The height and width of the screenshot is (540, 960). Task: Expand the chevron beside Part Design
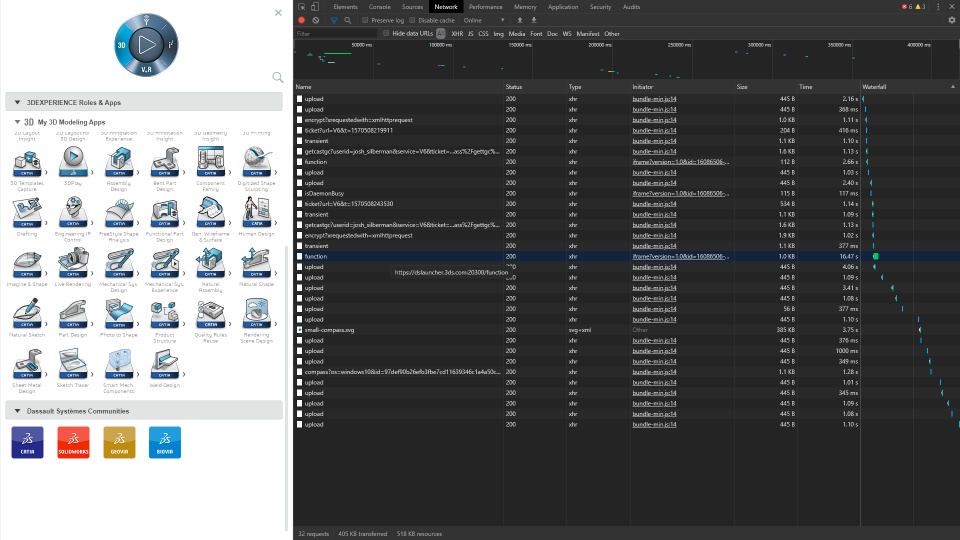[92, 324]
